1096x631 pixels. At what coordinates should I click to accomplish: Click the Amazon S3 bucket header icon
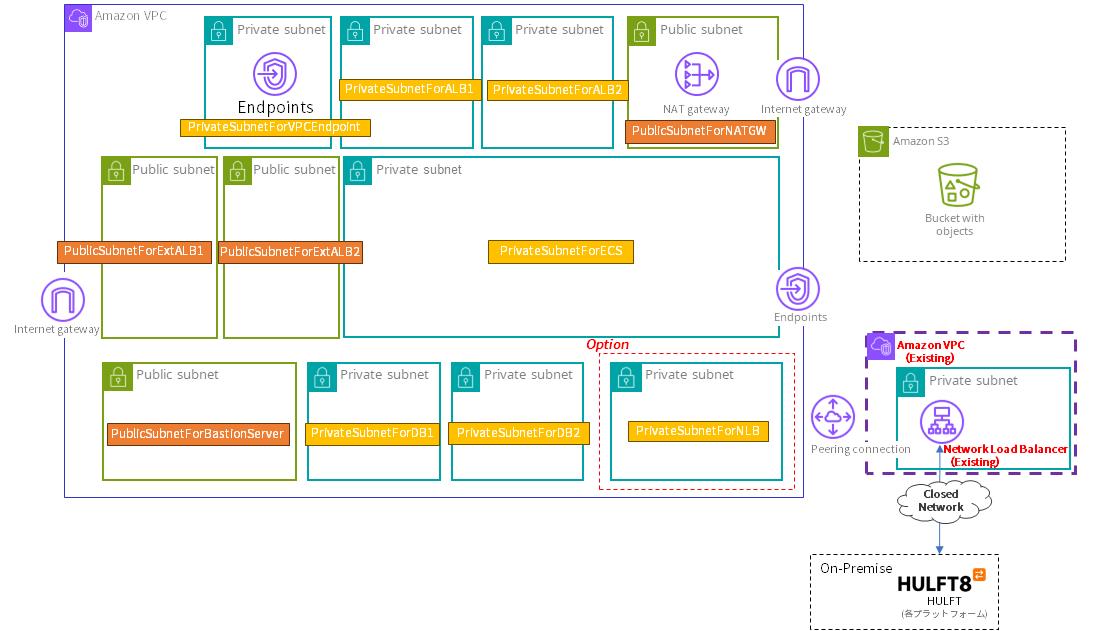[x=873, y=142]
